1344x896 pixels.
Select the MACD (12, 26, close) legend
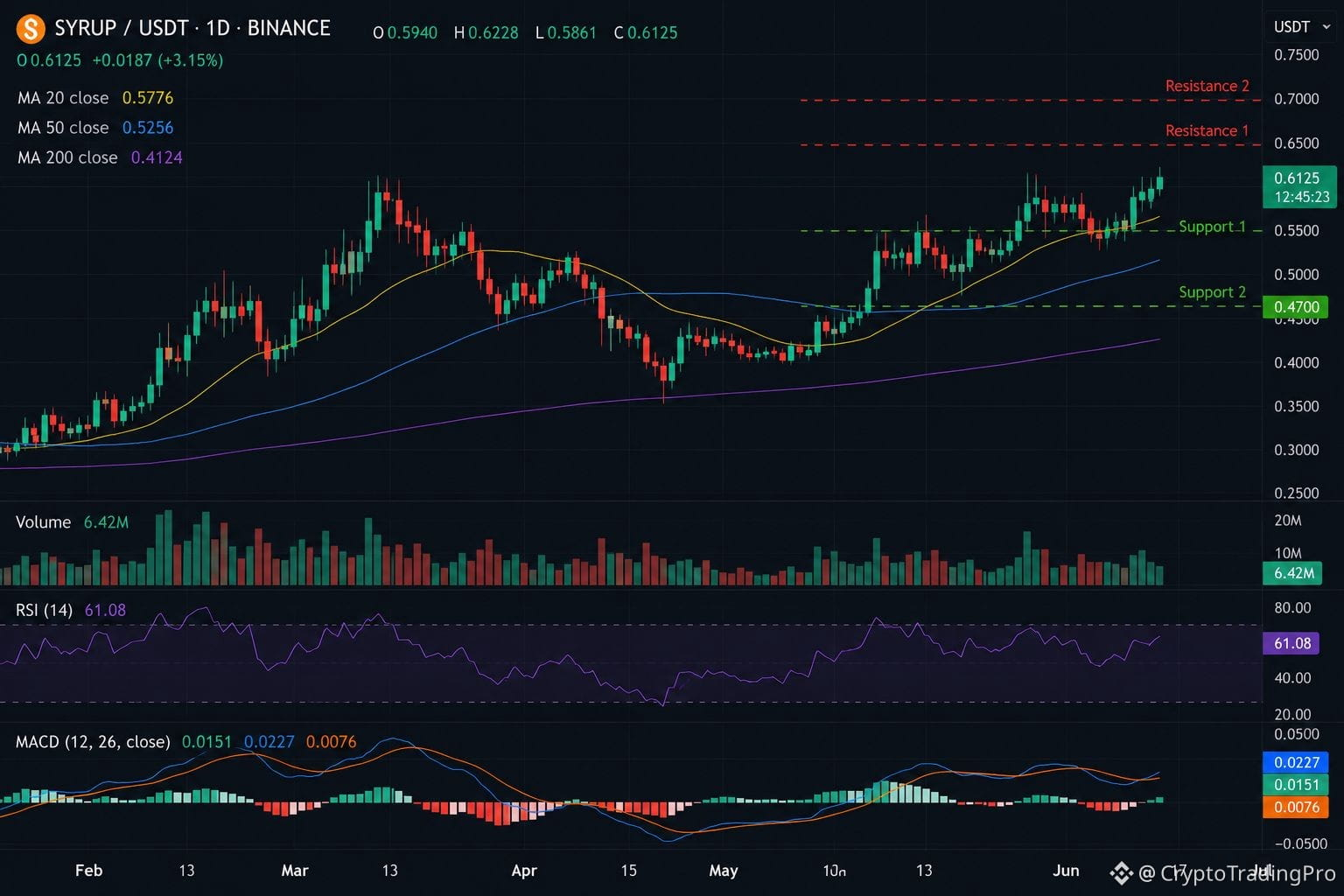click(186, 742)
